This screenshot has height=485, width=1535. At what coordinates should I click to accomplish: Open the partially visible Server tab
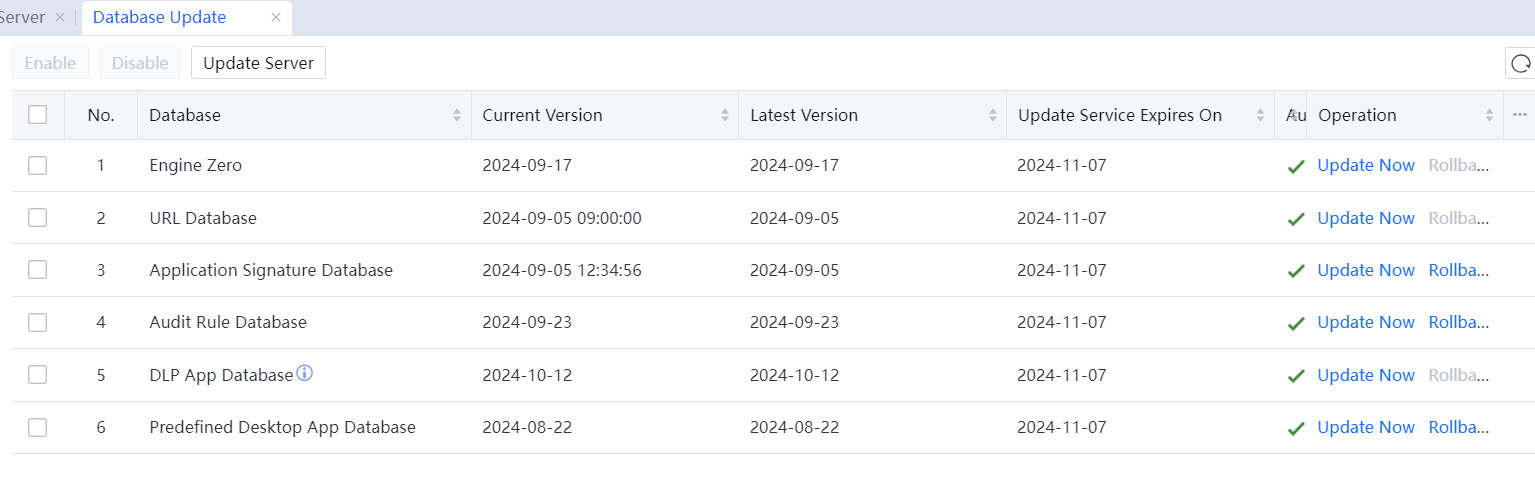pyautogui.click(x=22, y=17)
